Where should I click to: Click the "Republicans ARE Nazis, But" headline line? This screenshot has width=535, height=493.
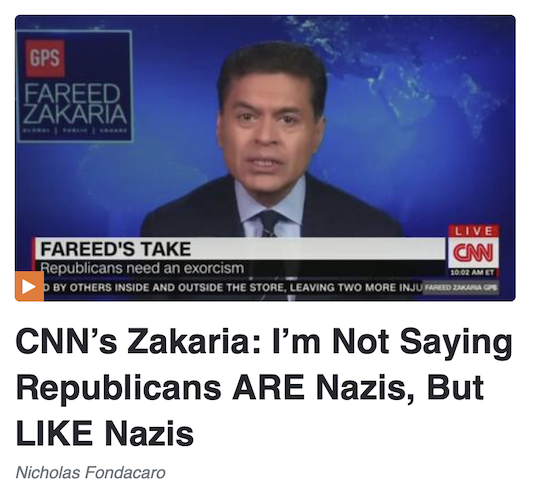tap(250, 388)
